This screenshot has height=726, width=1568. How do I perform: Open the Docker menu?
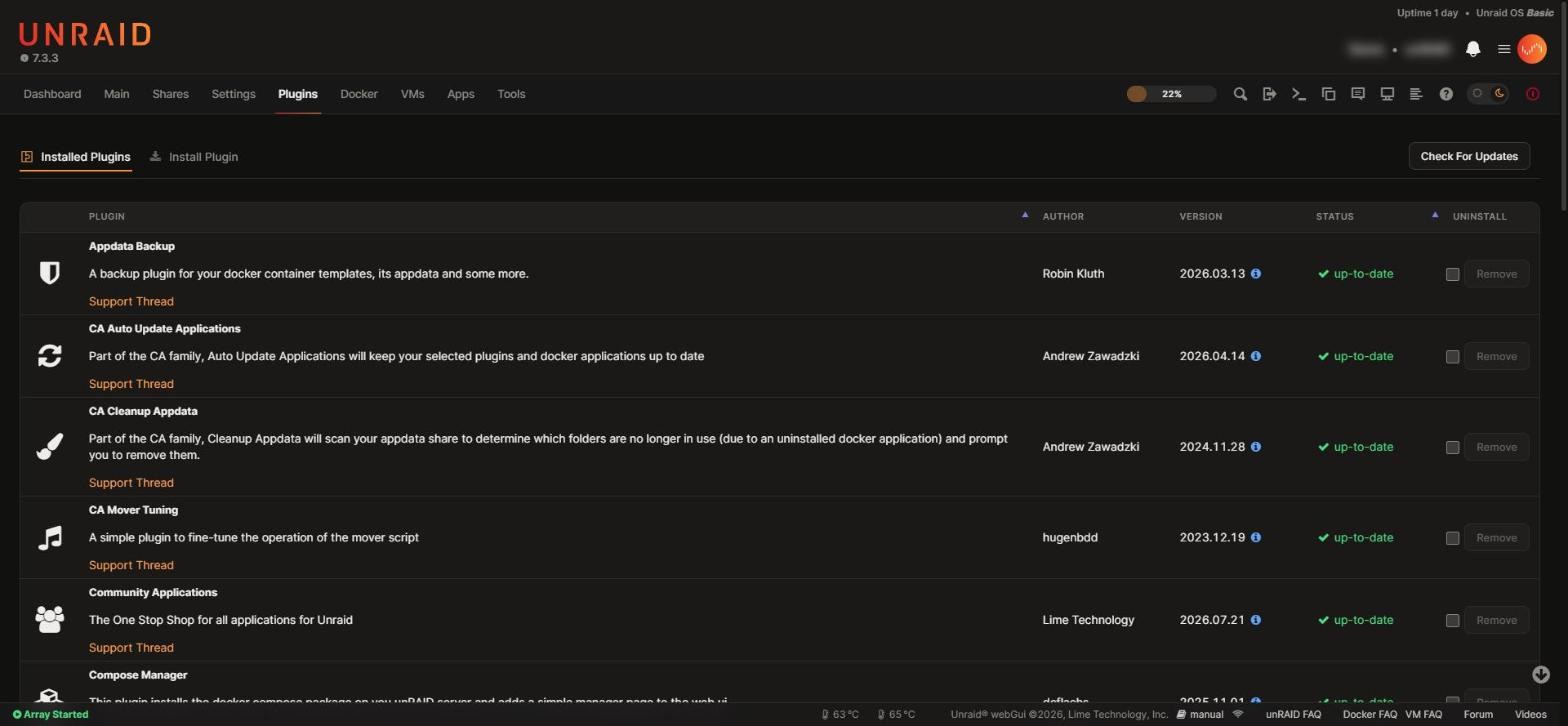tap(359, 94)
